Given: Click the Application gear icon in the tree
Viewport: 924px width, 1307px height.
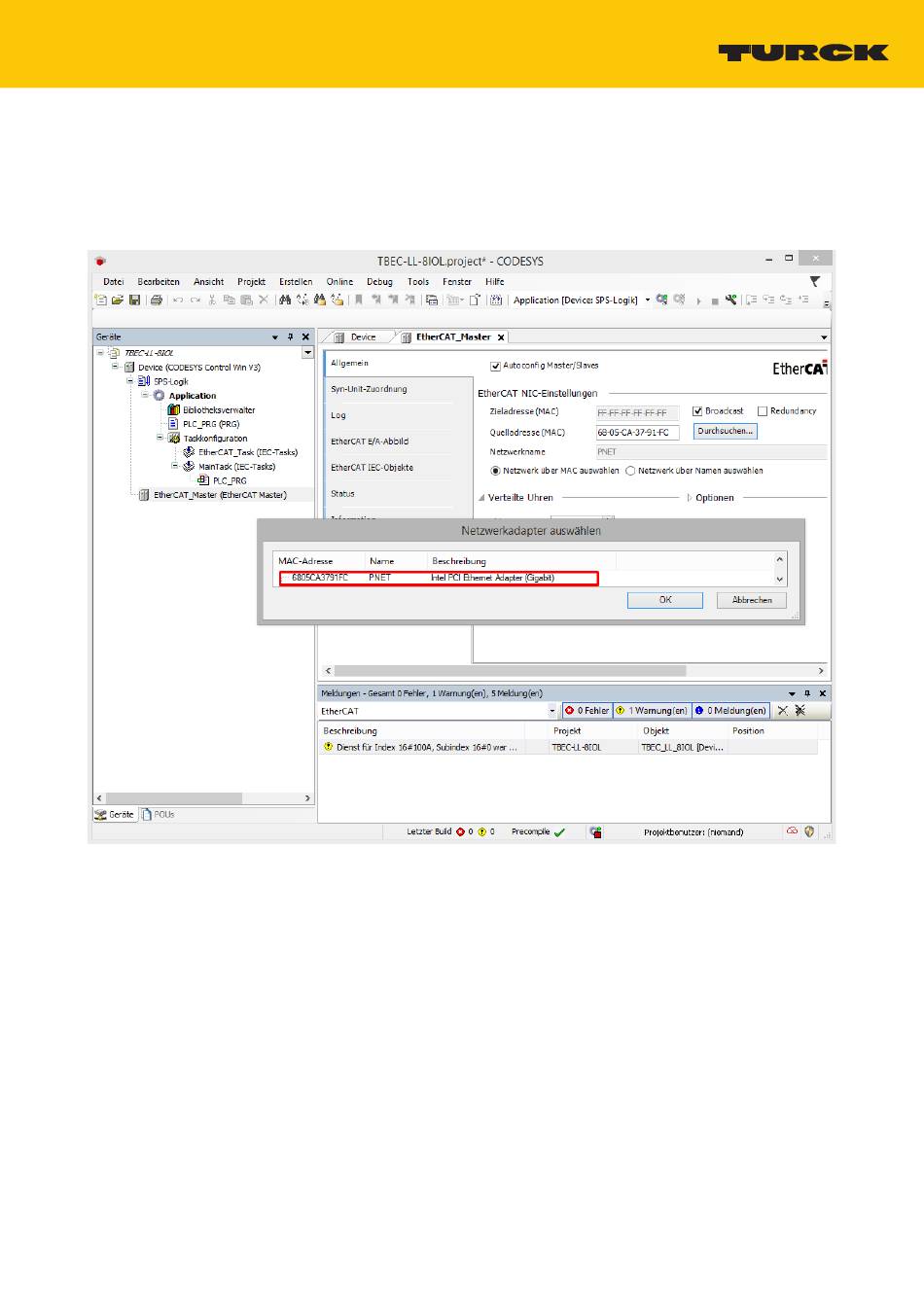Looking at the screenshot, I should (x=160, y=396).
